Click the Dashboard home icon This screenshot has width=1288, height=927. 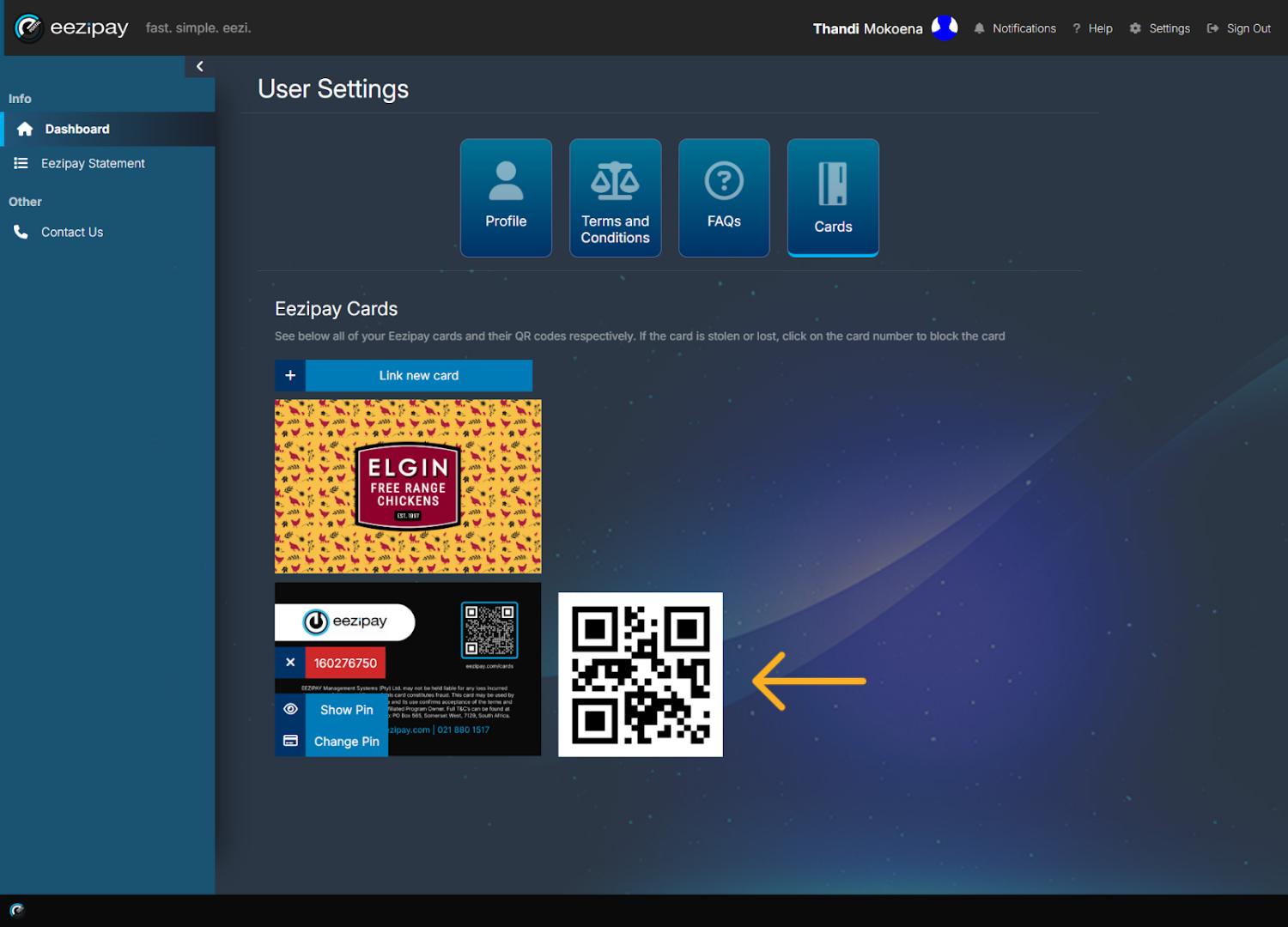pos(25,129)
